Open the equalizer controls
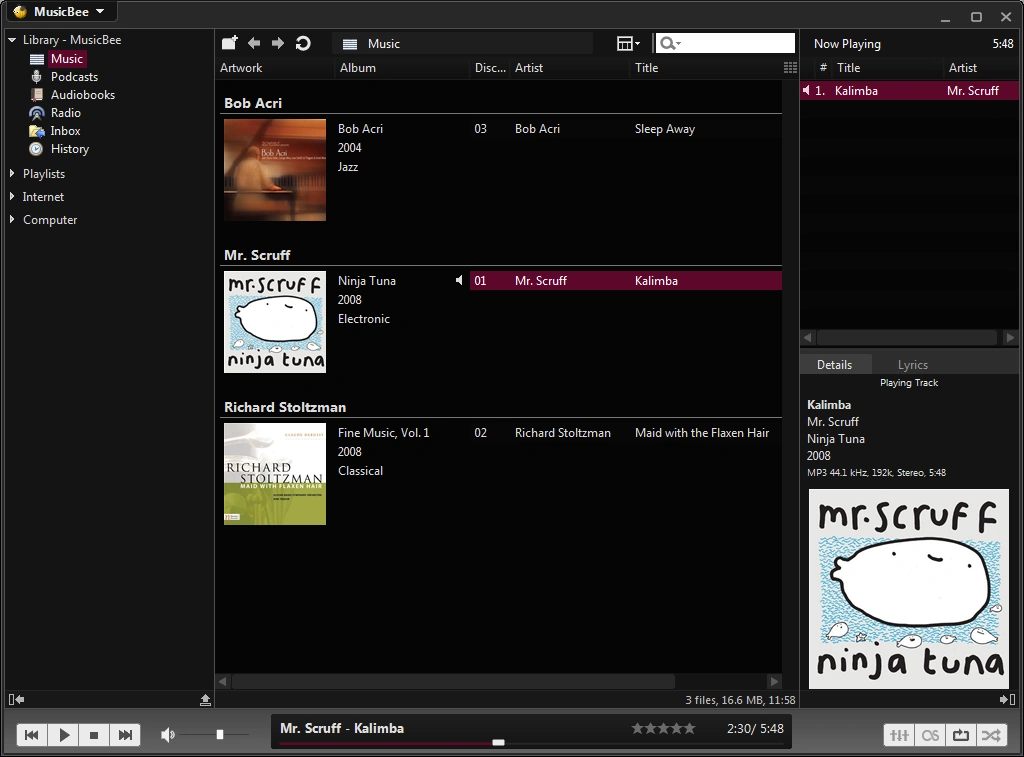This screenshot has width=1024, height=757. 898,734
